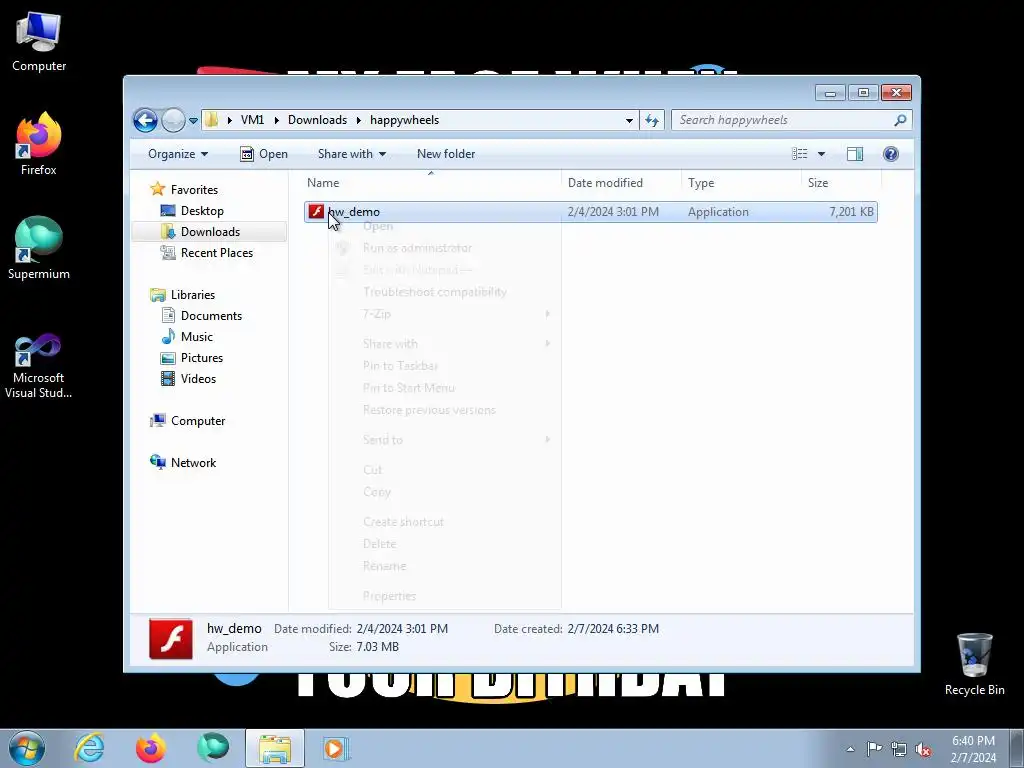
Task: Open the Documents library
Action: 211,315
